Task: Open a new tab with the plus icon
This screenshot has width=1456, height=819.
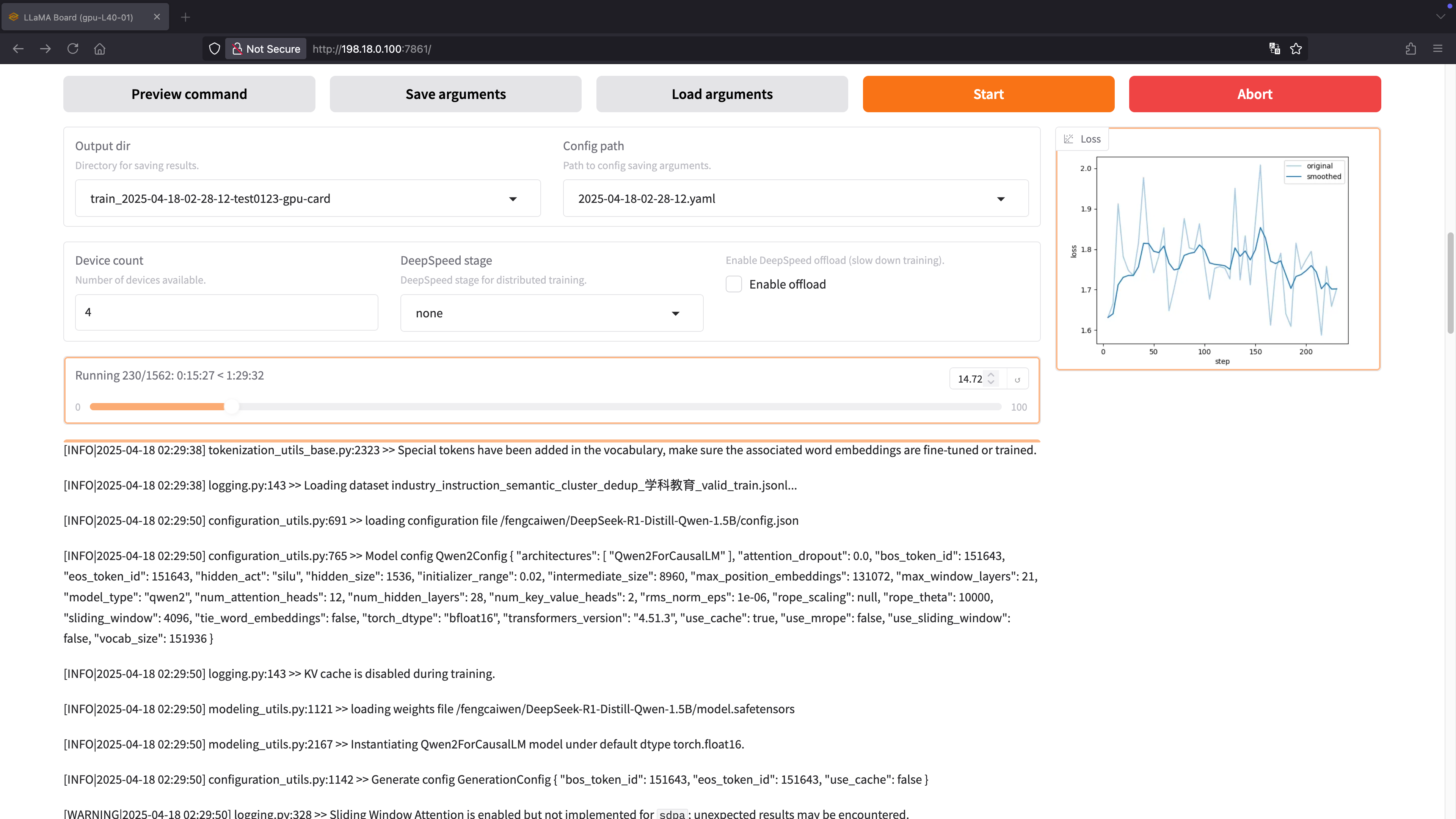Action: (185, 17)
